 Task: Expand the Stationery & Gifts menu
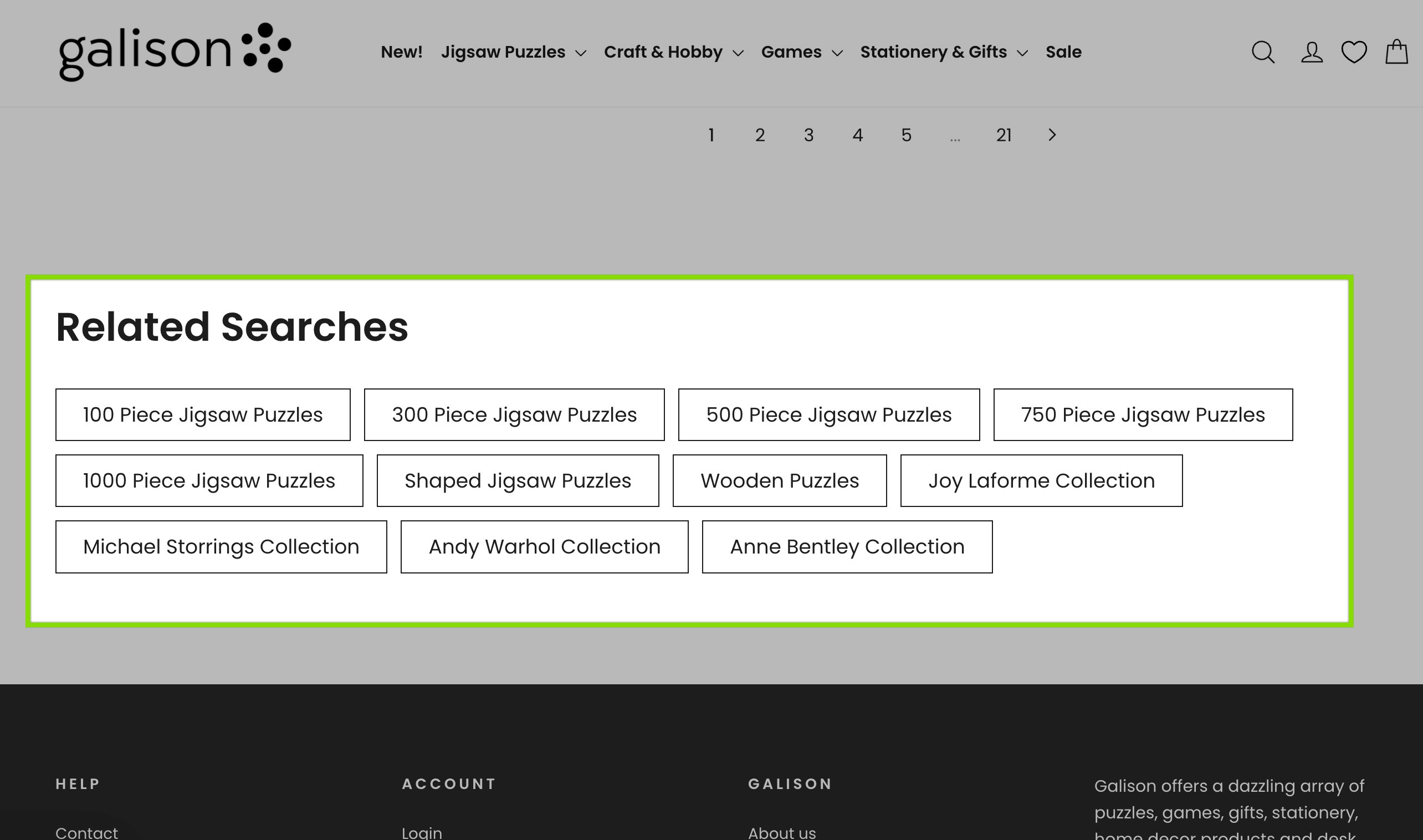pos(944,52)
